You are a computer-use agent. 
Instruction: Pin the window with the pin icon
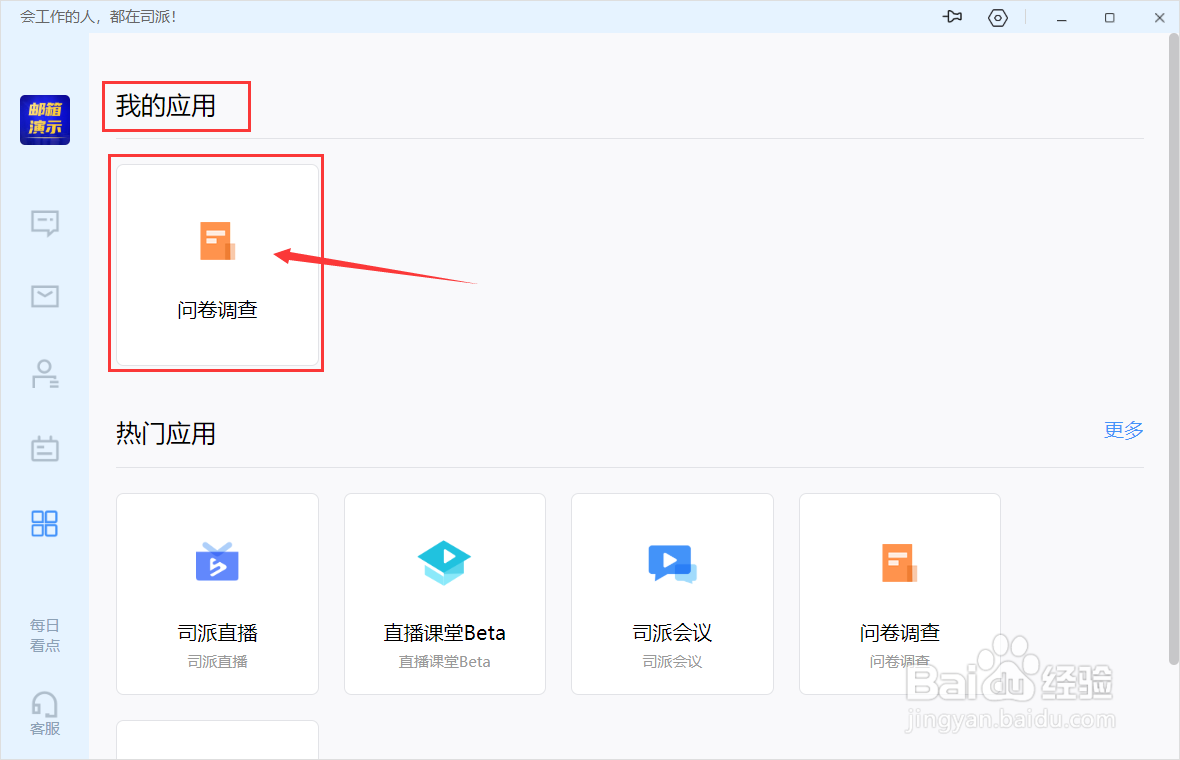point(953,17)
